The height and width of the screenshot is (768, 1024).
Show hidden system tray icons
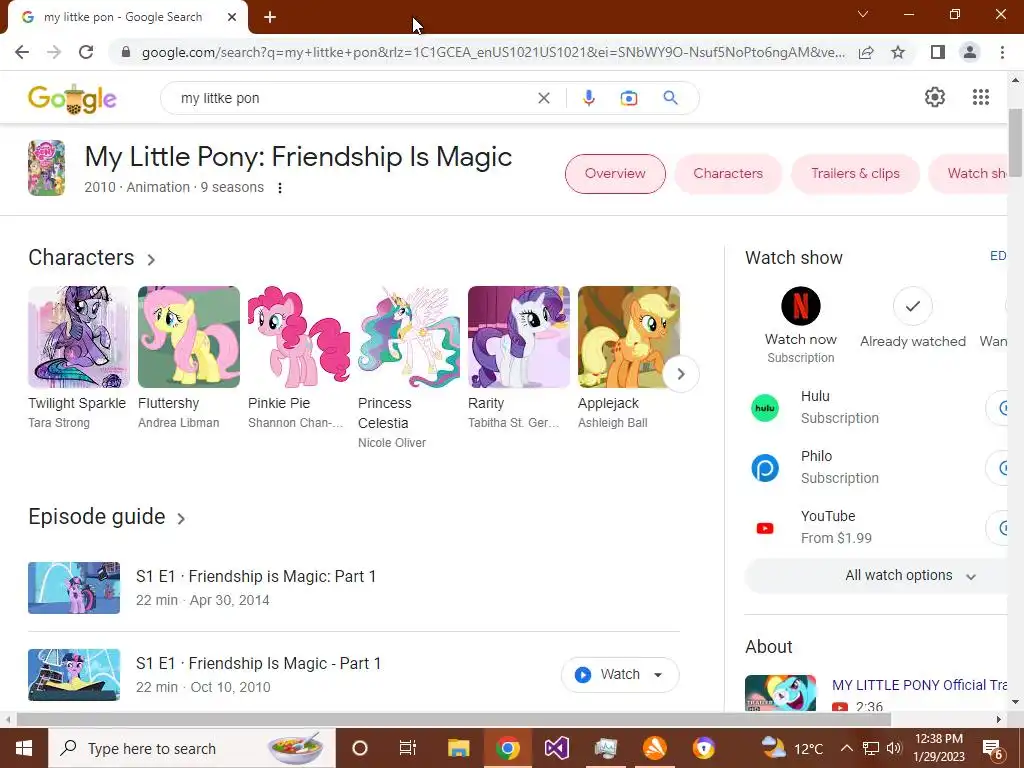point(846,748)
